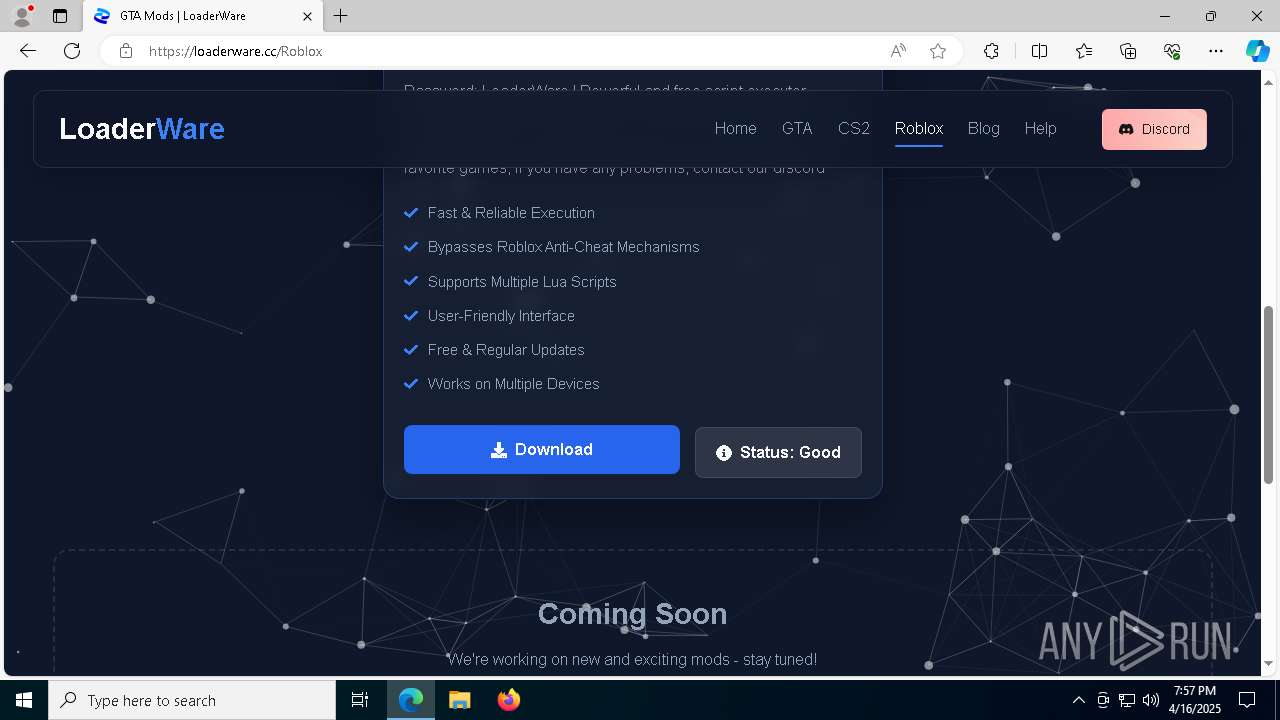This screenshot has height=720, width=1280.
Task: Open the CS2 nav item
Action: point(854,128)
